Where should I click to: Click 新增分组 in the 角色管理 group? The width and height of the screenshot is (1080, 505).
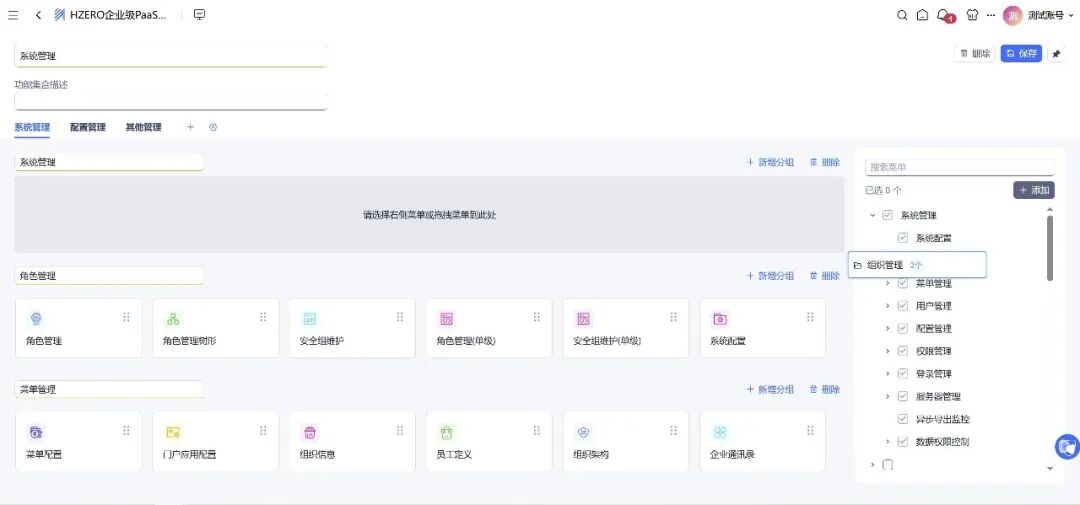770,276
